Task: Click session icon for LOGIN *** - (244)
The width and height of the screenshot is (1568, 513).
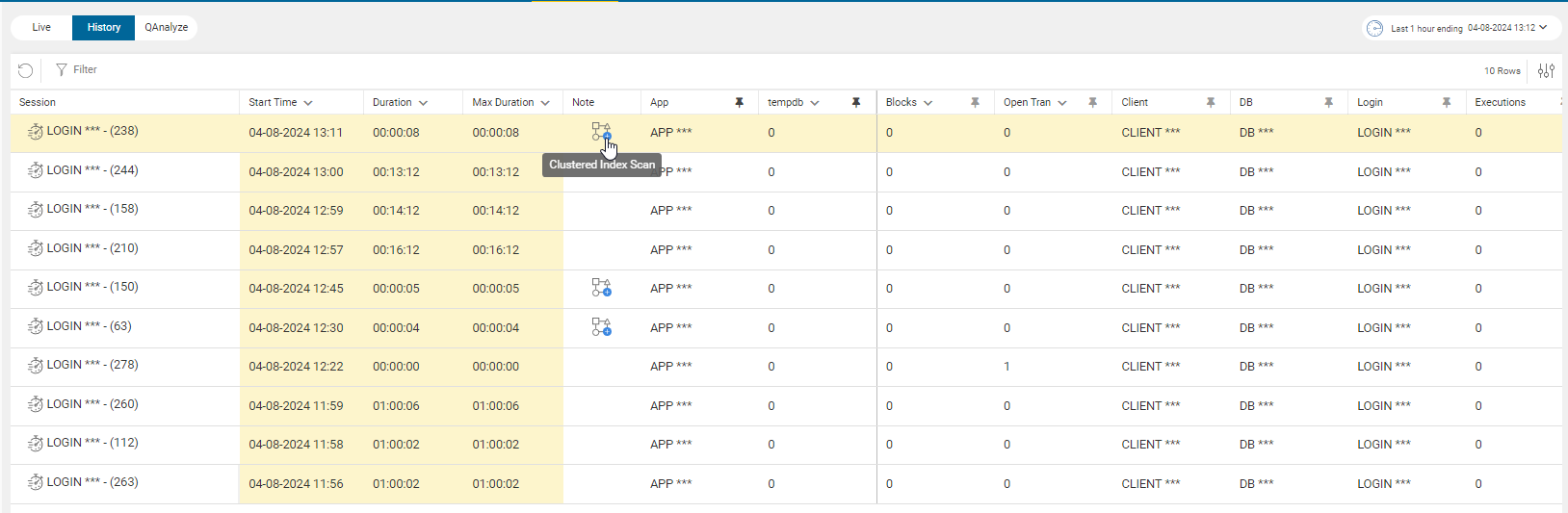Action: tap(35, 170)
